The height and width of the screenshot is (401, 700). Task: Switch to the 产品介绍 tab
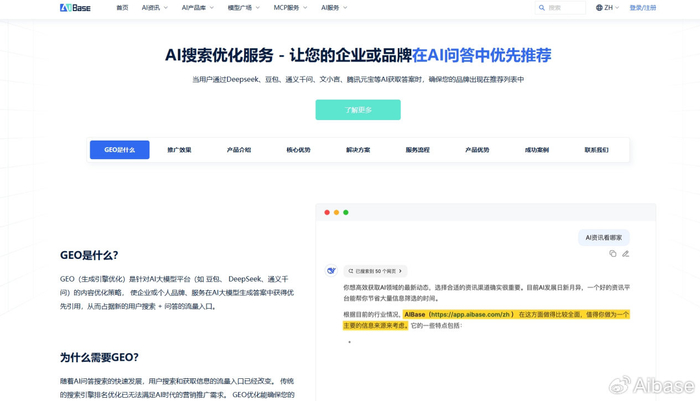click(239, 150)
